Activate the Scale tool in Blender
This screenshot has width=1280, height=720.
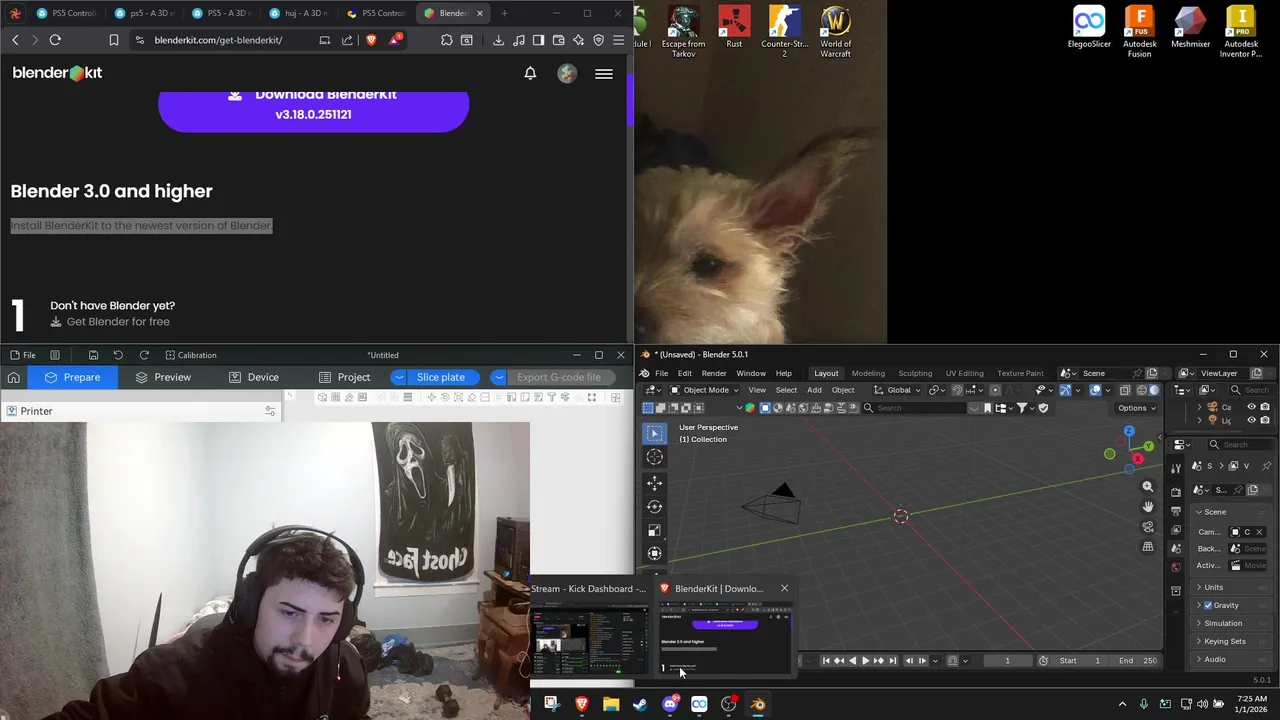[654, 530]
